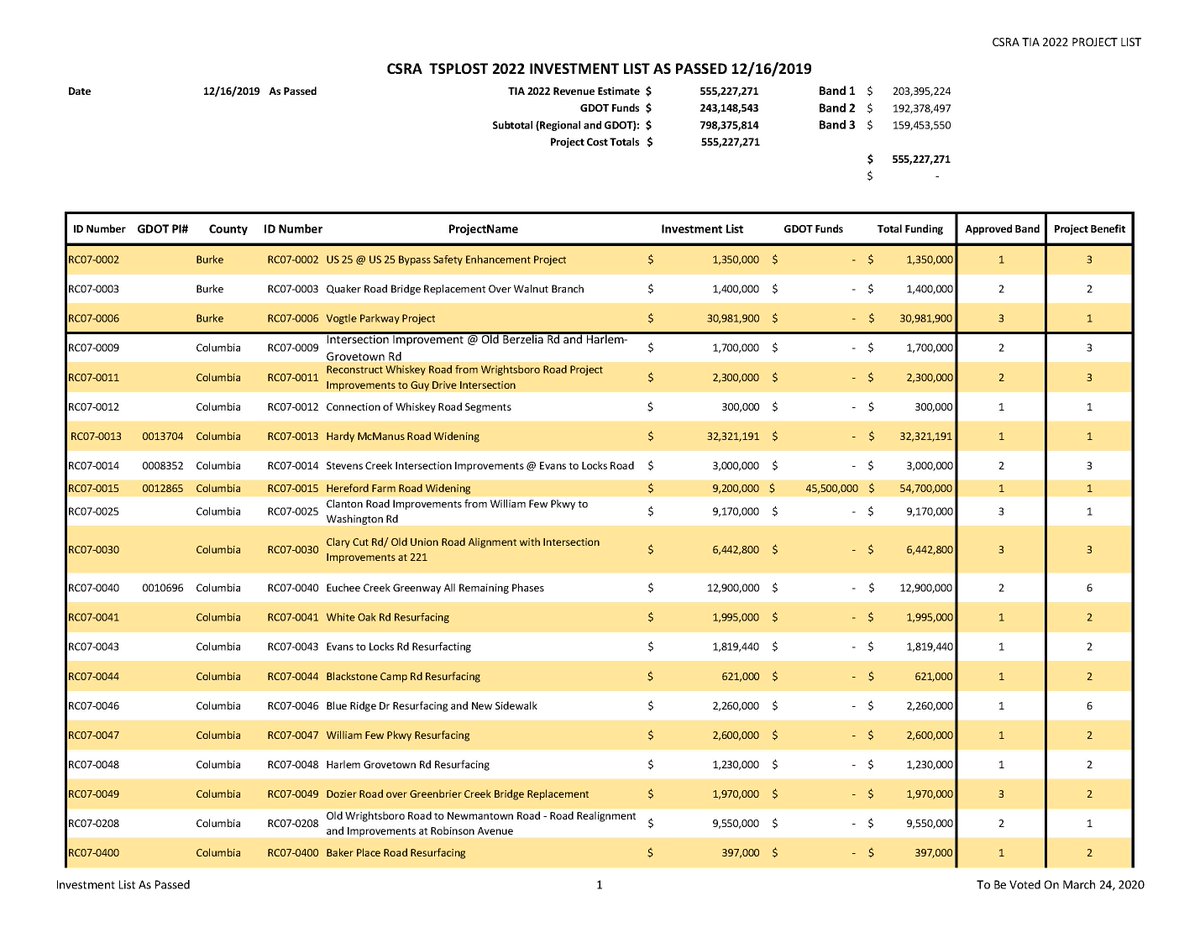The image size is (1200, 927).
Task: Select the 621,000 Investment List amount
Action: coord(741,676)
